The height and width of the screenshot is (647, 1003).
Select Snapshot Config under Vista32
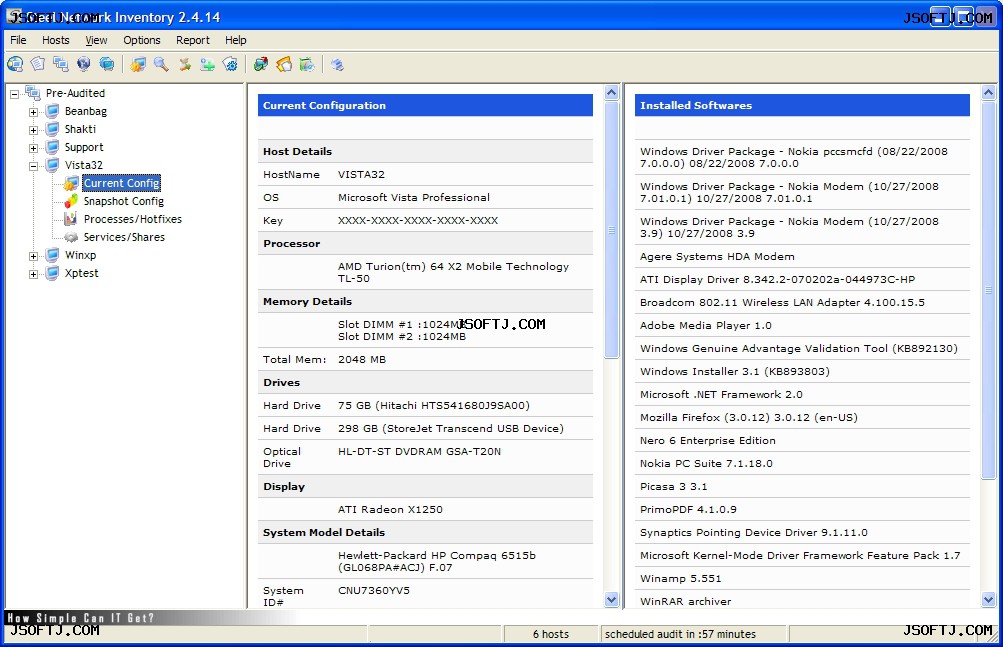(123, 201)
